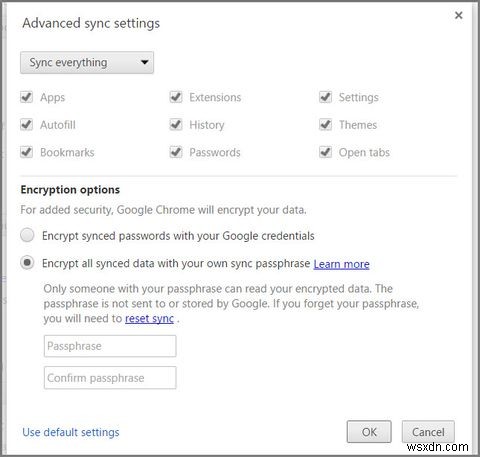
Task: Focus the Confirm passphrase field
Action: (x=110, y=378)
